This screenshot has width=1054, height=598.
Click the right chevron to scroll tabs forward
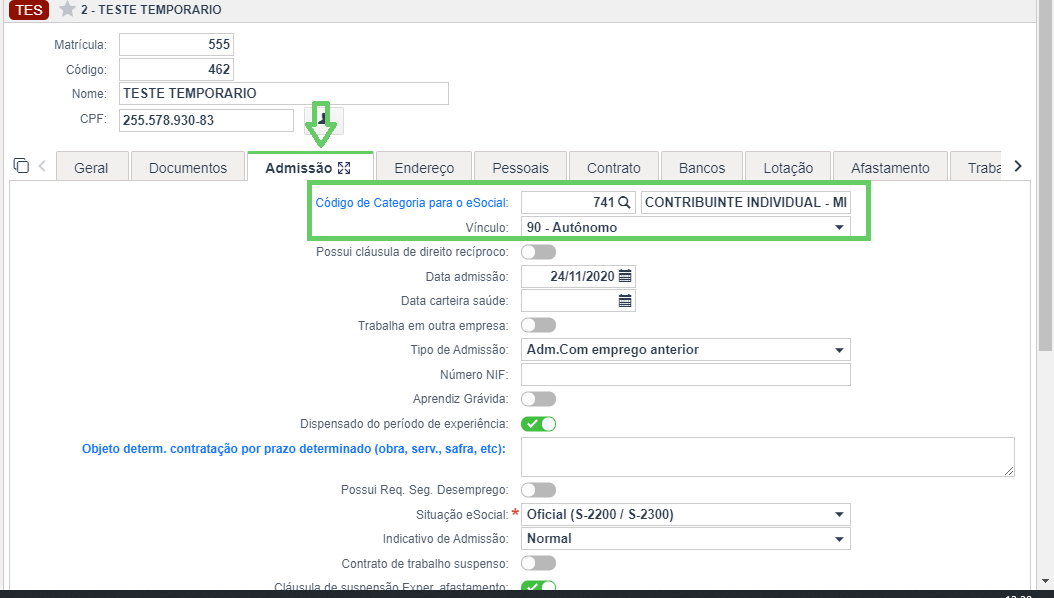1018,166
